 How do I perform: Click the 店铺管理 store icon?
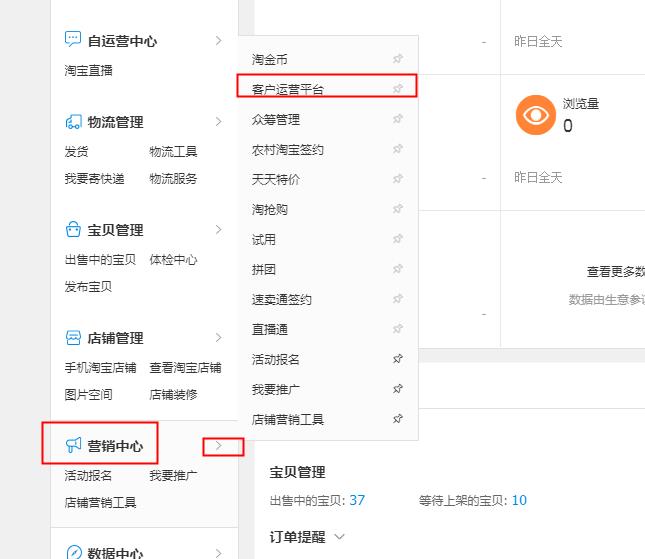73,338
